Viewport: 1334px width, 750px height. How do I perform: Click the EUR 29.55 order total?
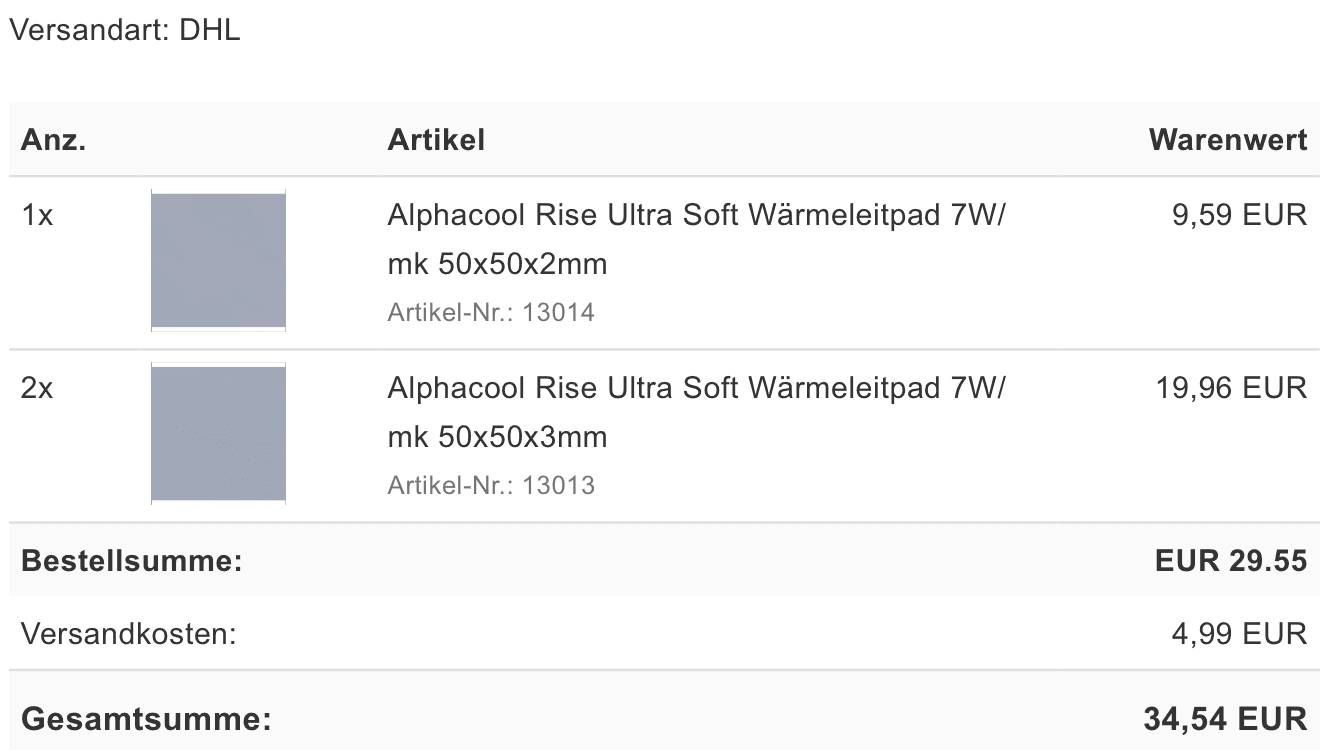point(1231,561)
